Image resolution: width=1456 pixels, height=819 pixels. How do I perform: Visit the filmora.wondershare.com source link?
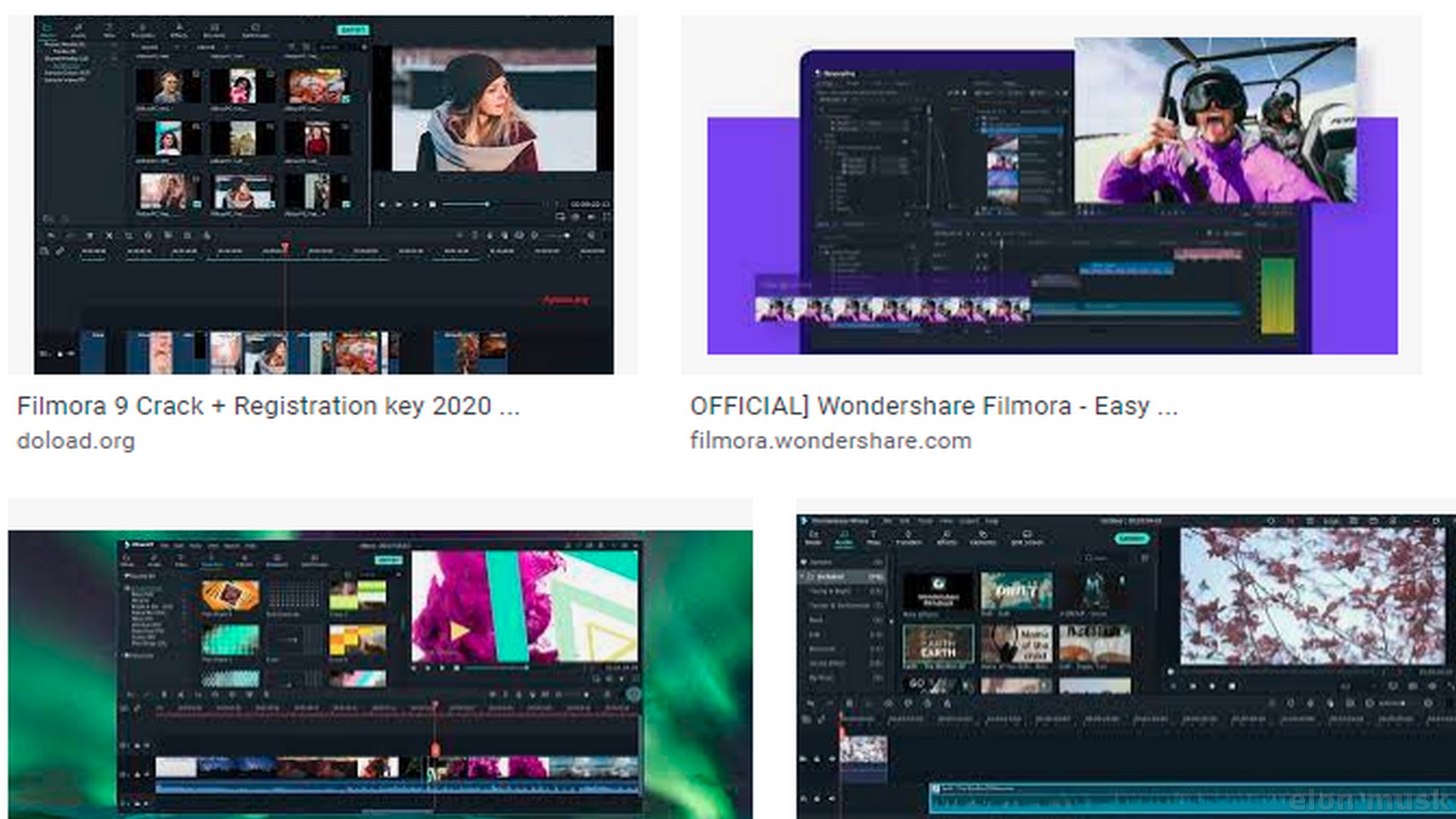[x=830, y=441]
